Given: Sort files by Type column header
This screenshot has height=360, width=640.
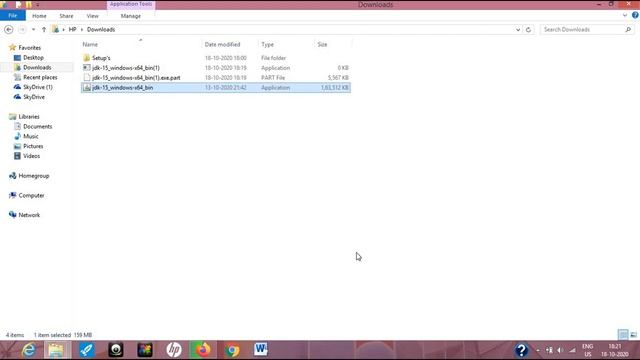Looking at the screenshot, I should (268, 44).
